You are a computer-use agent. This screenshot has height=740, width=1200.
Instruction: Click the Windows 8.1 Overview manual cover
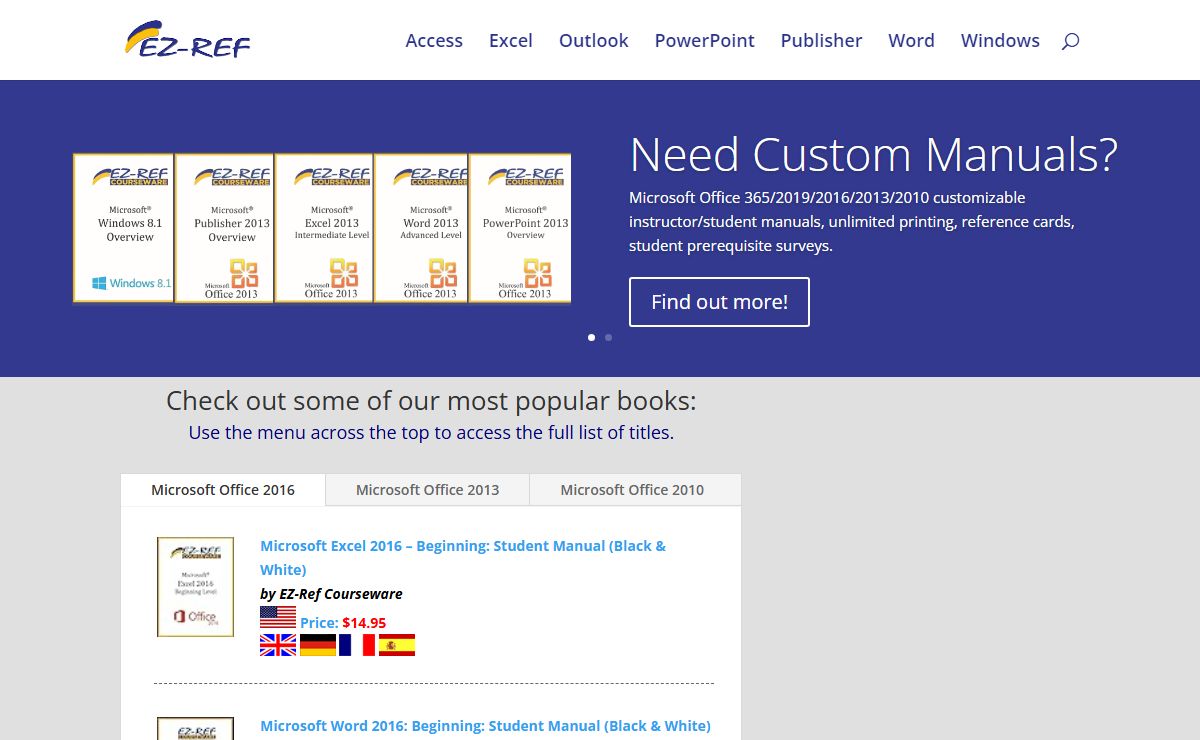point(124,228)
